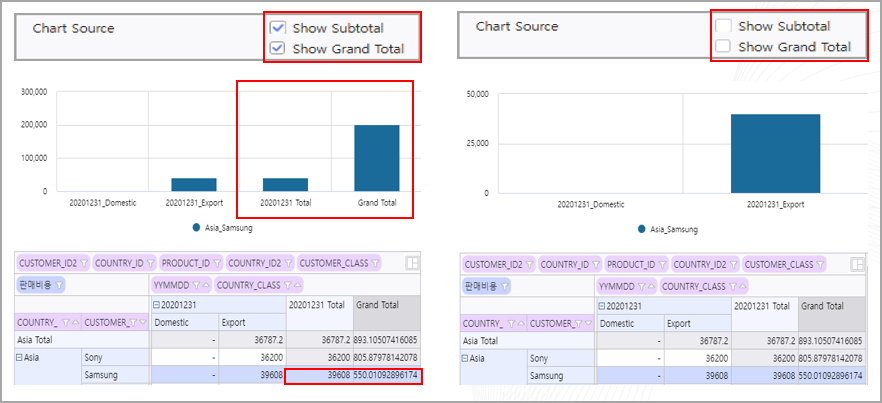Toggle Asia_Samsung legend marker in left chart

[196, 228]
